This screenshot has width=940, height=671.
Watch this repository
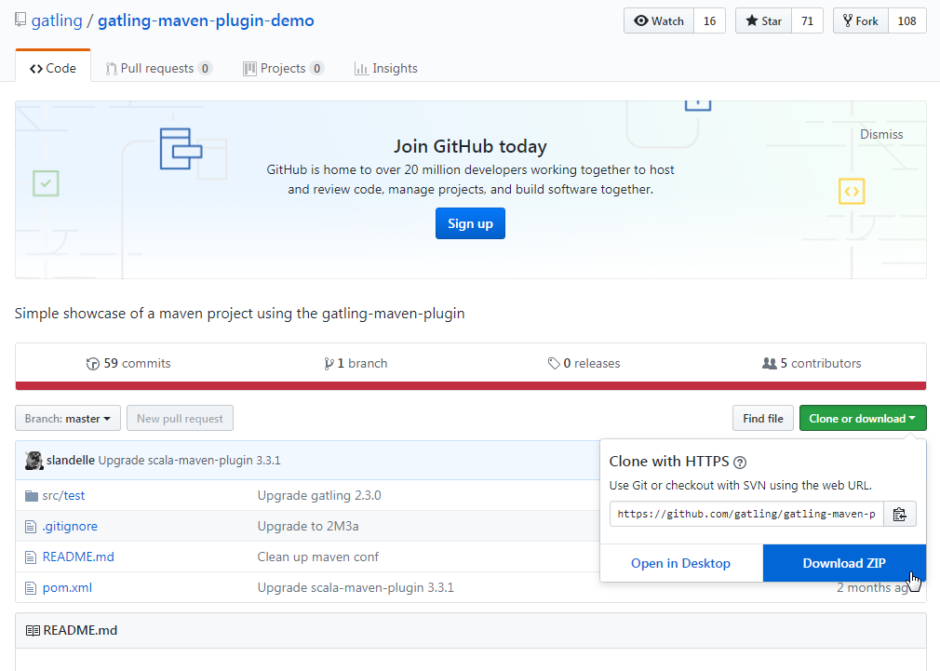659,21
